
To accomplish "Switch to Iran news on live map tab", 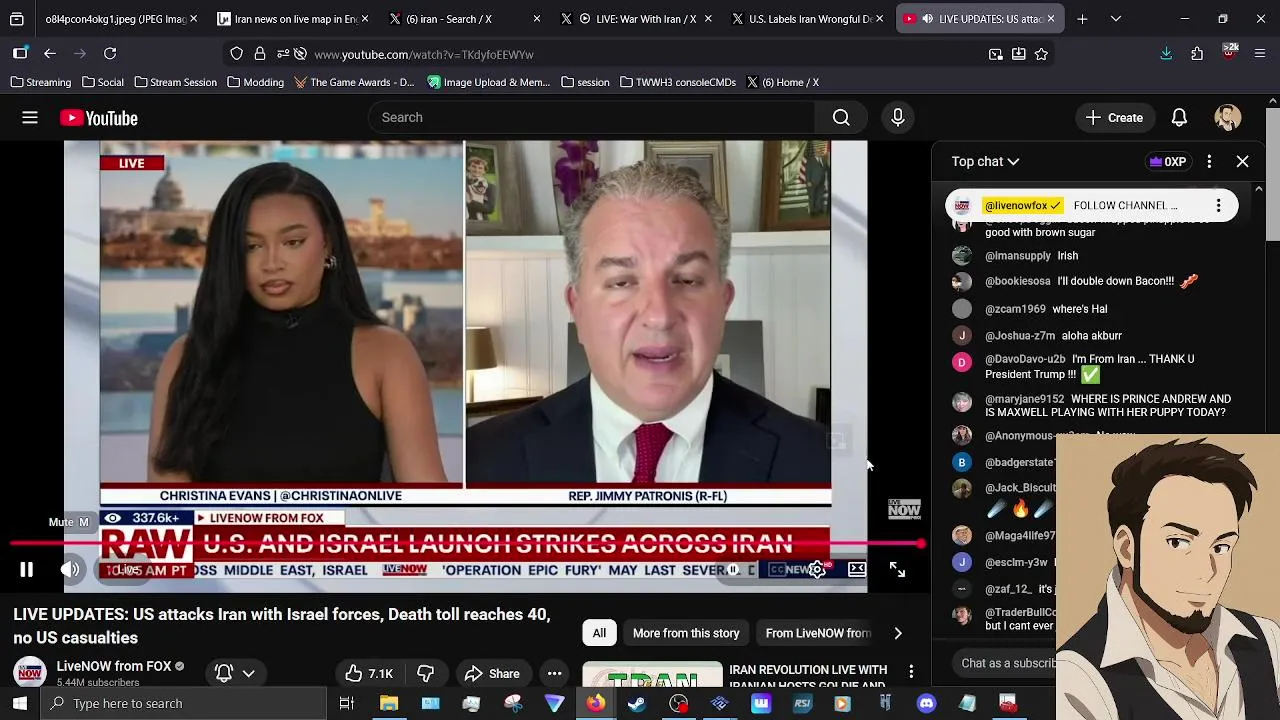I will [287, 18].
